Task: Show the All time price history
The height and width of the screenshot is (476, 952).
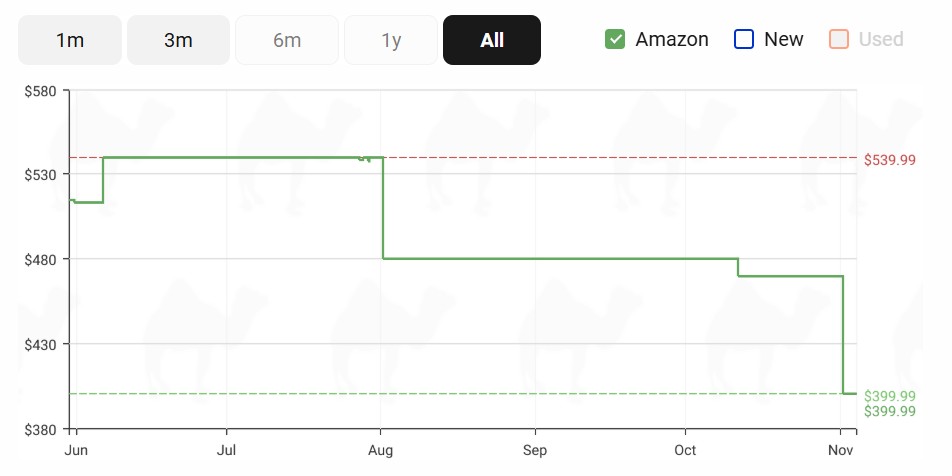Action: click(492, 40)
